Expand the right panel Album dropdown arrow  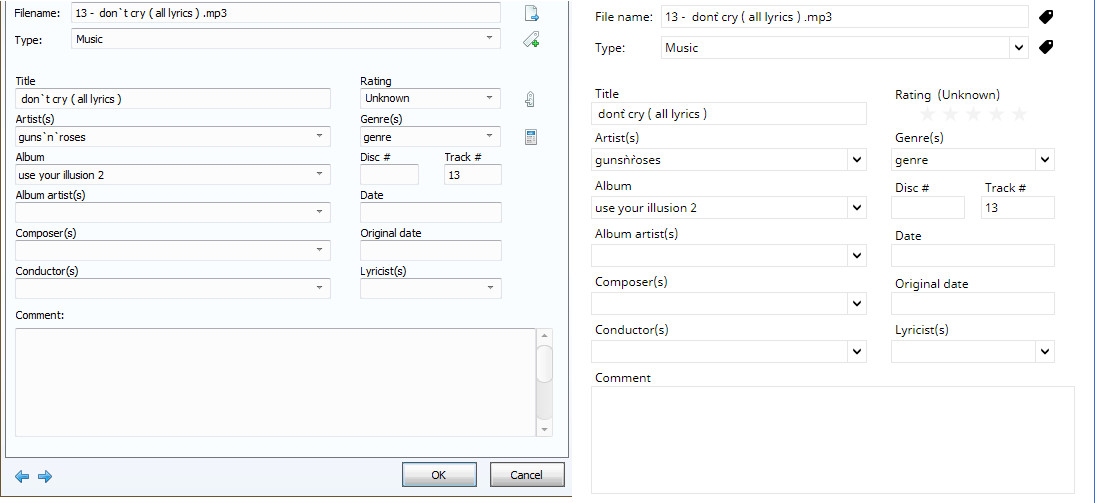(x=857, y=208)
